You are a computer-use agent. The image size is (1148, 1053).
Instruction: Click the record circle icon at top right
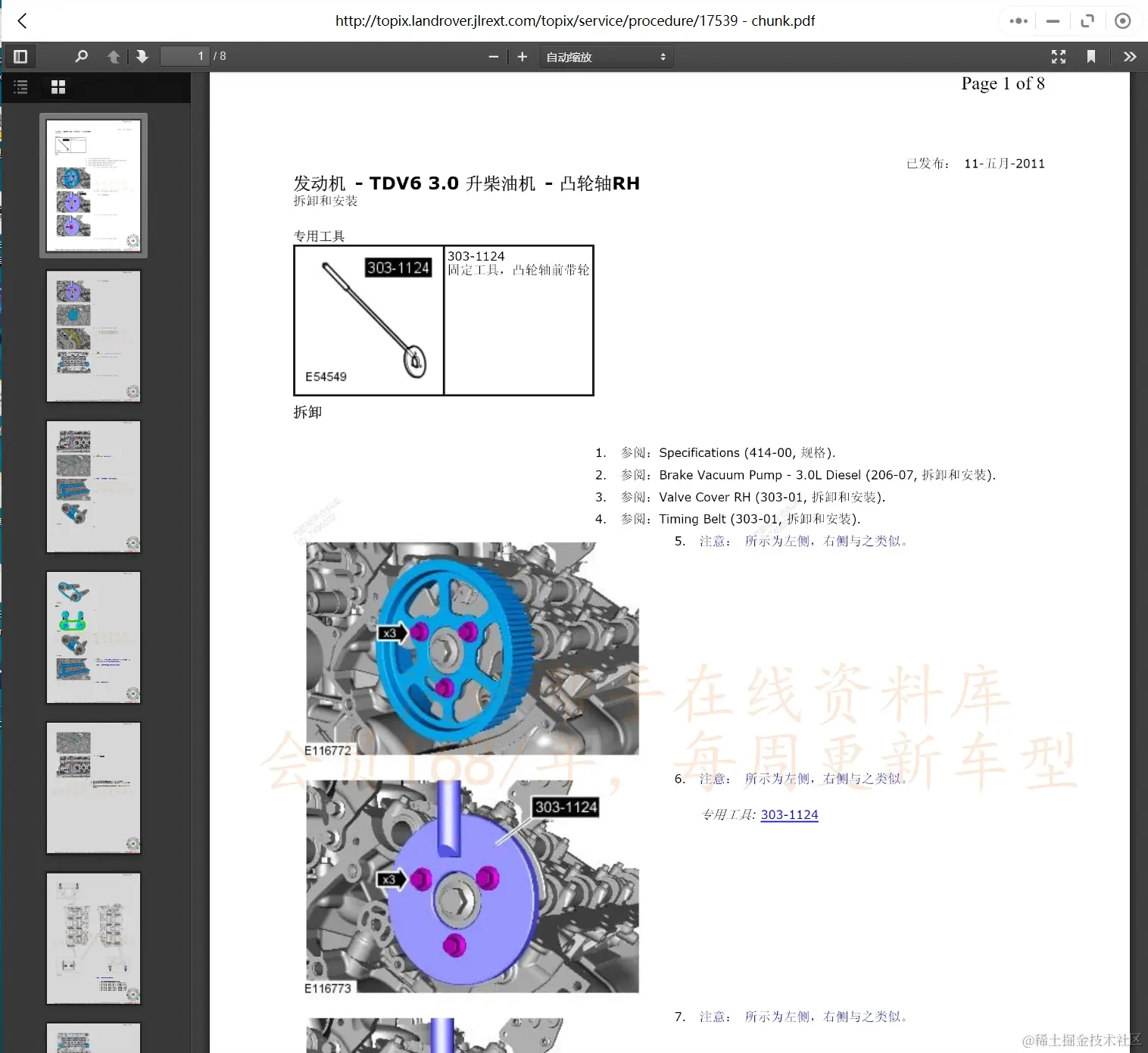pyautogui.click(x=1123, y=21)
